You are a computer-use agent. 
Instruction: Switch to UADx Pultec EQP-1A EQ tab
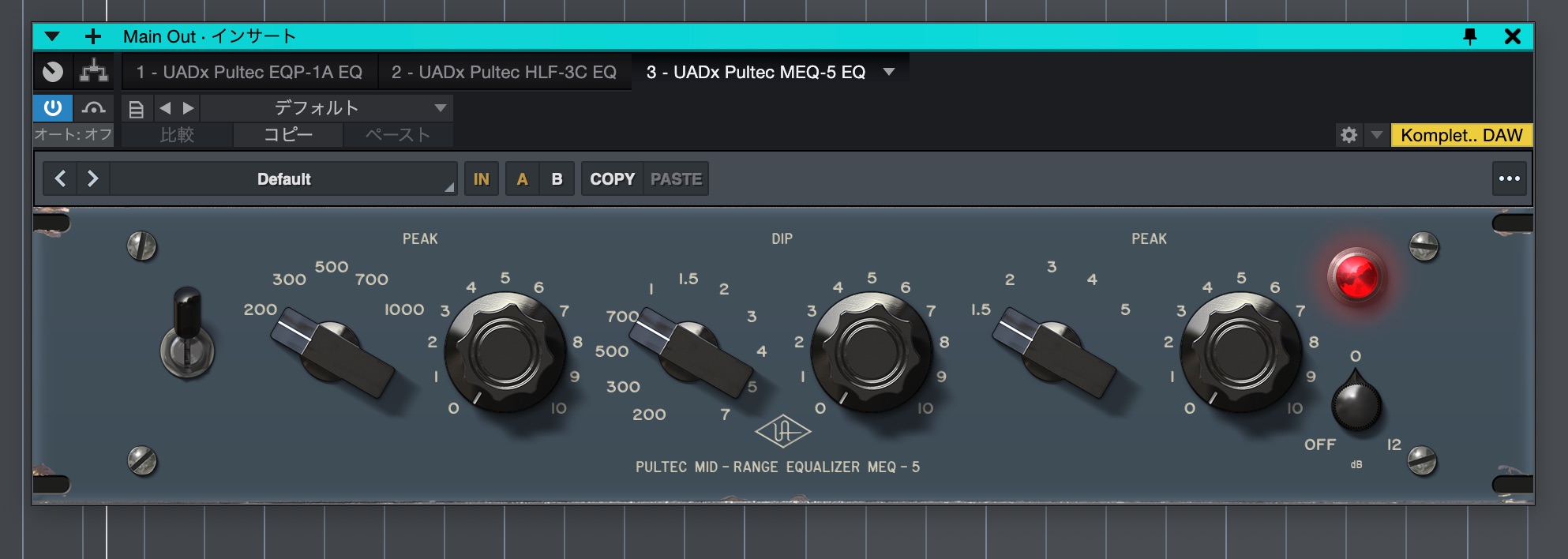pos(249,72)
